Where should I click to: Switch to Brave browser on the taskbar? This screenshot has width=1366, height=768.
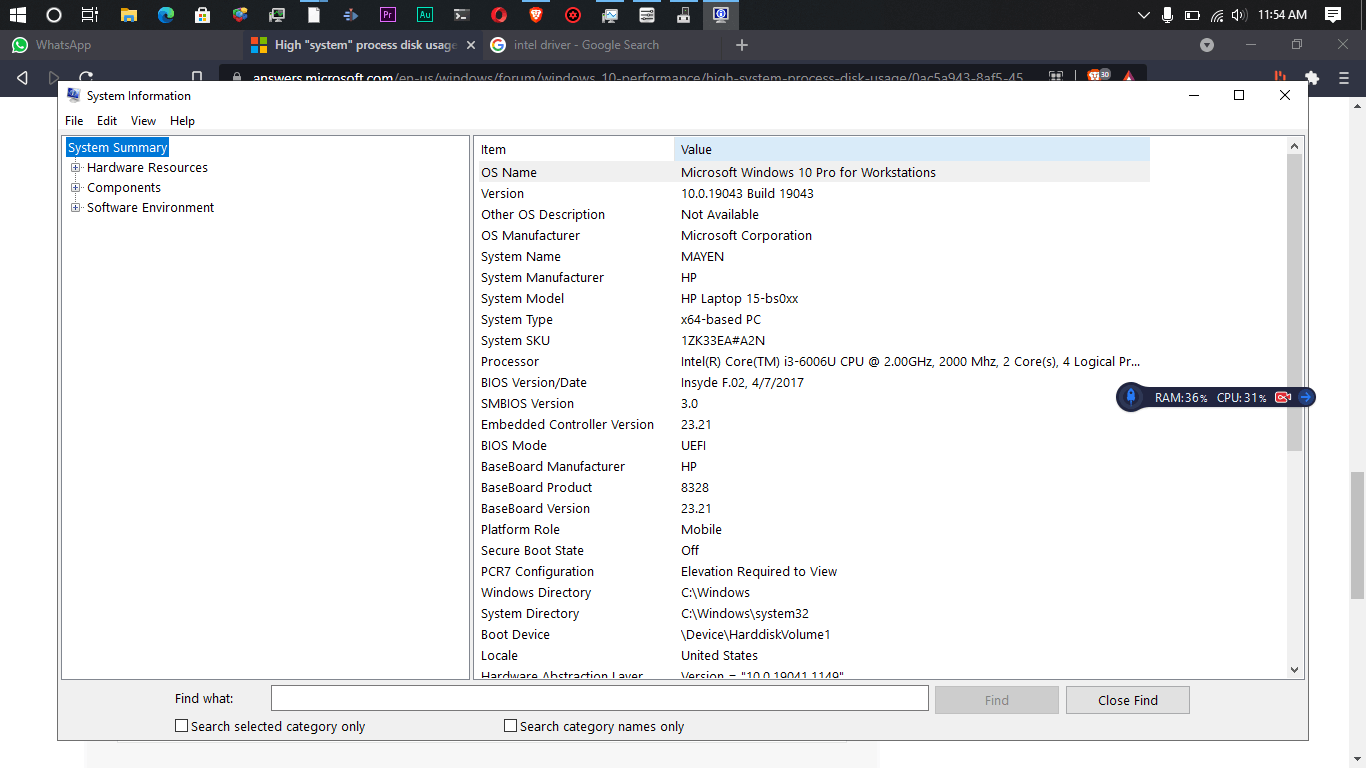[536, 15]
